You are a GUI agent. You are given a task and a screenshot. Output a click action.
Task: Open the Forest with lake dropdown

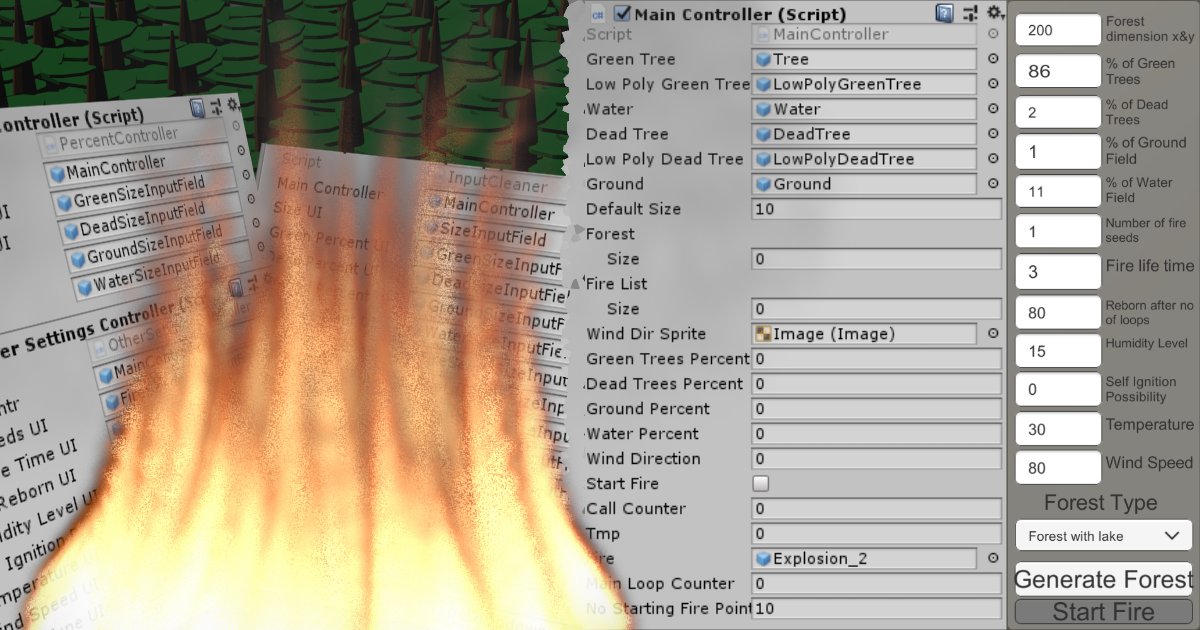click(1103, 535)
